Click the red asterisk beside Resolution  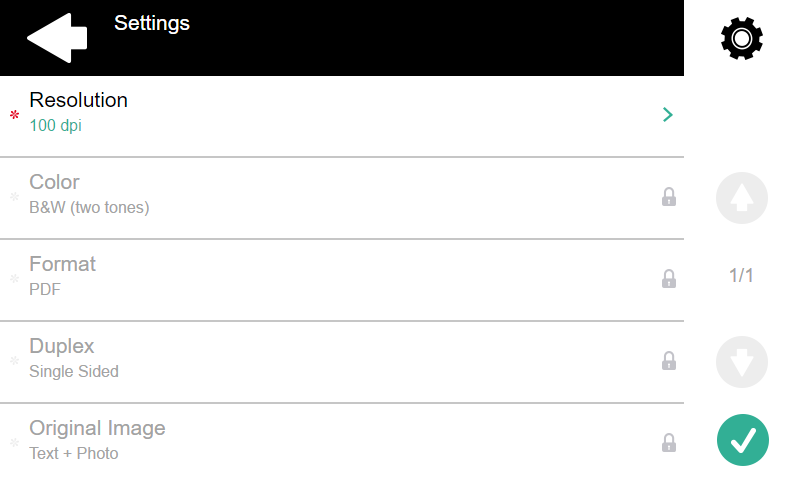point(14,117)
